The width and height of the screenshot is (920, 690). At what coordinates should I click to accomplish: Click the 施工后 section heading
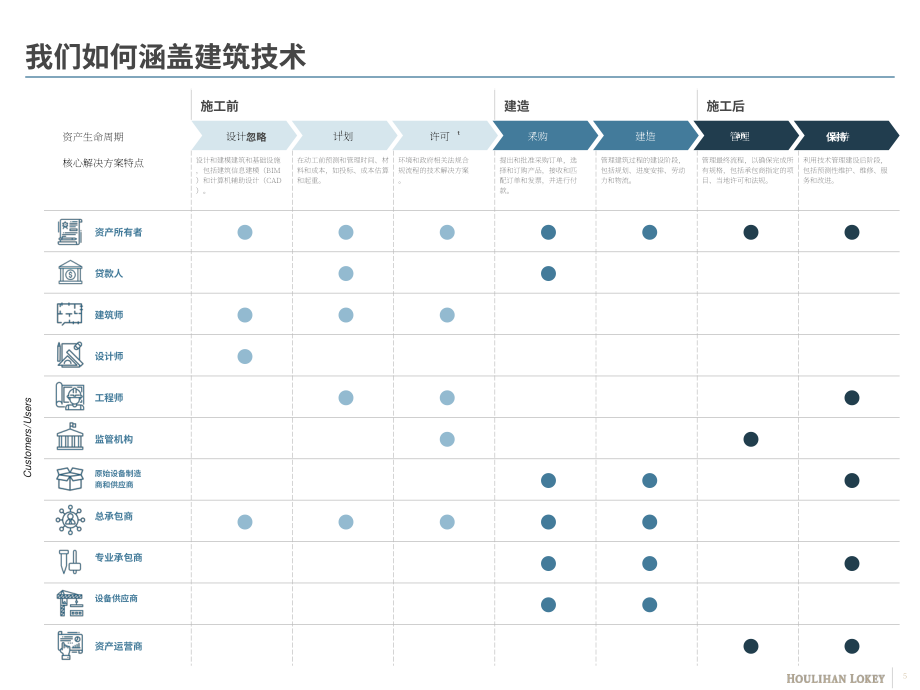725,106
